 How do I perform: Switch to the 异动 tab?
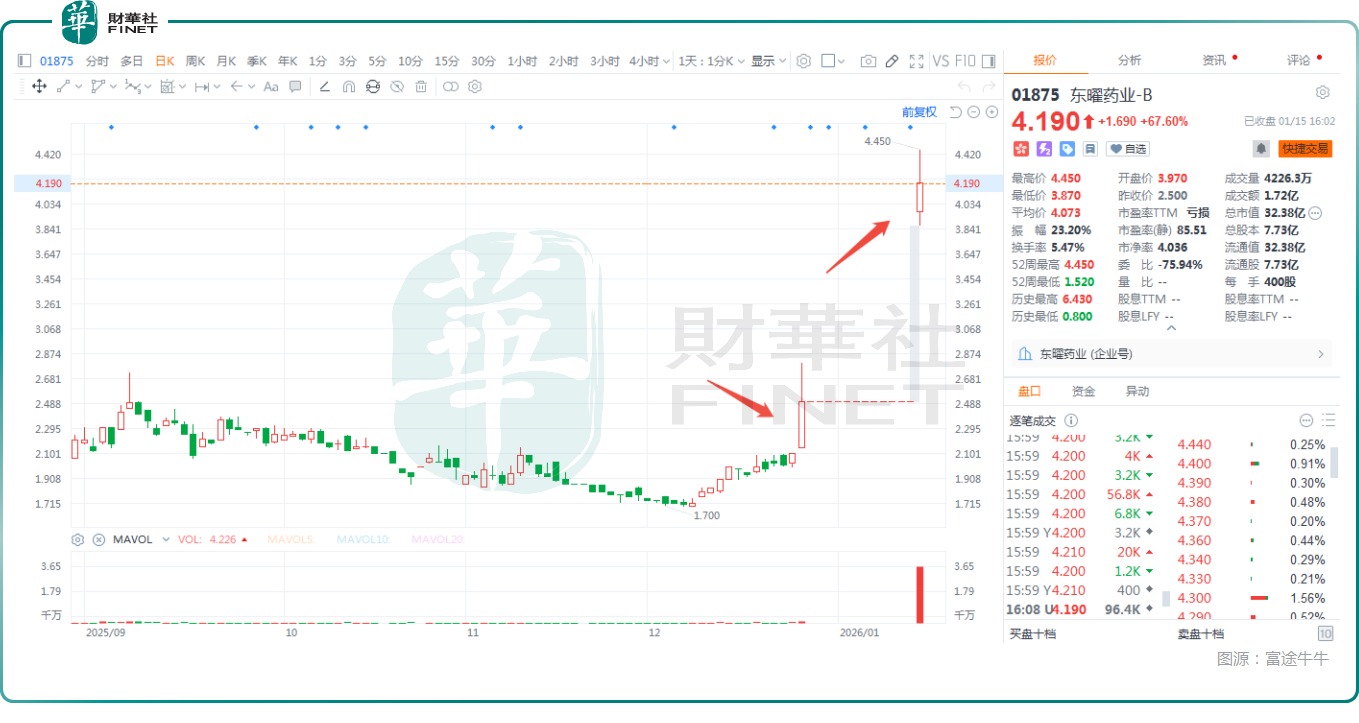coord(1137,391)
